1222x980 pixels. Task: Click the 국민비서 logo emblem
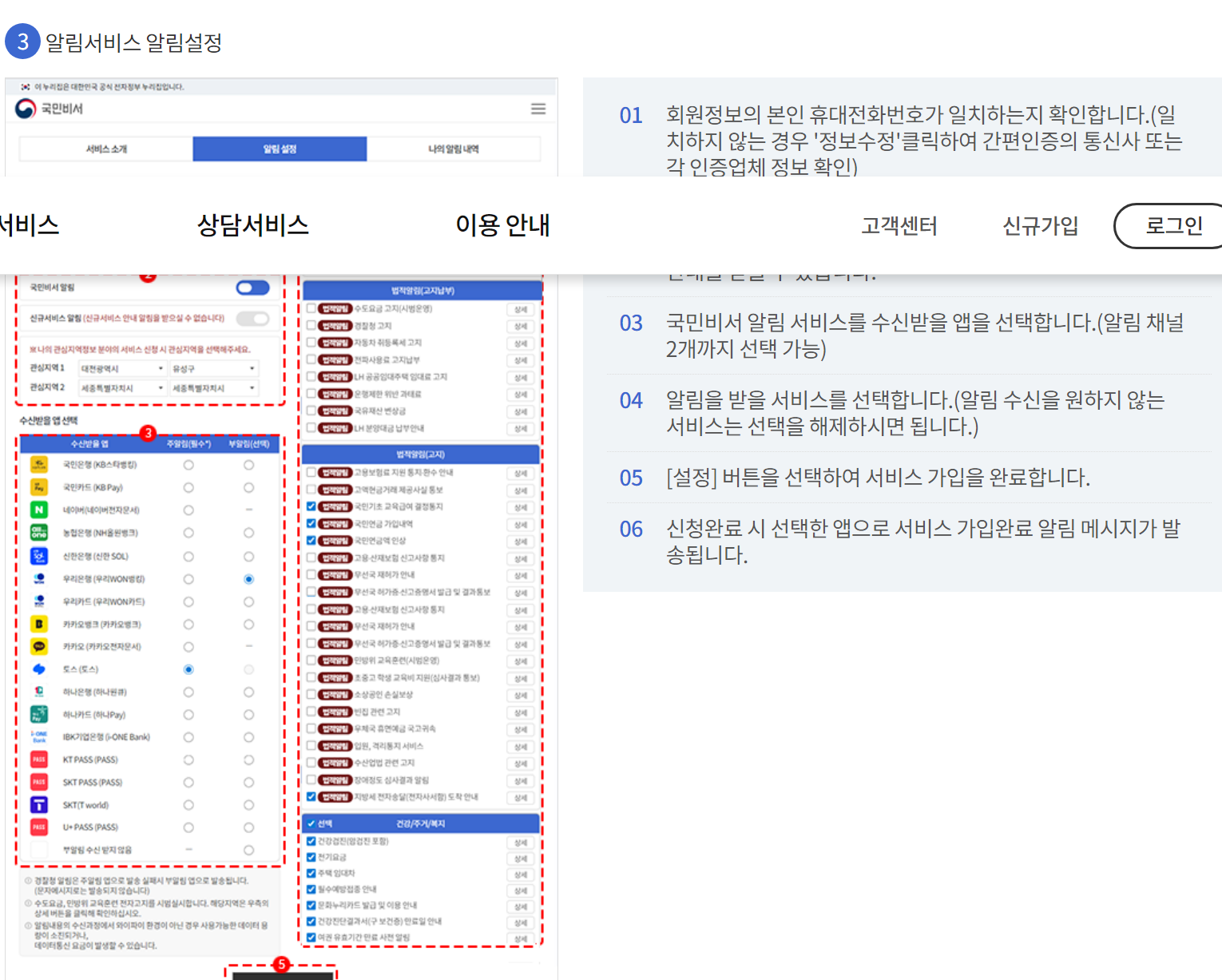click(26, 108)
